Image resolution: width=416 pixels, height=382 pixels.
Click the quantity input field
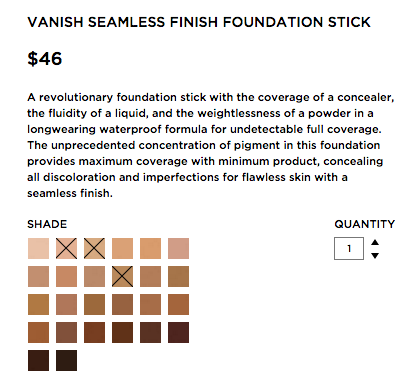(x=349, y=249)
